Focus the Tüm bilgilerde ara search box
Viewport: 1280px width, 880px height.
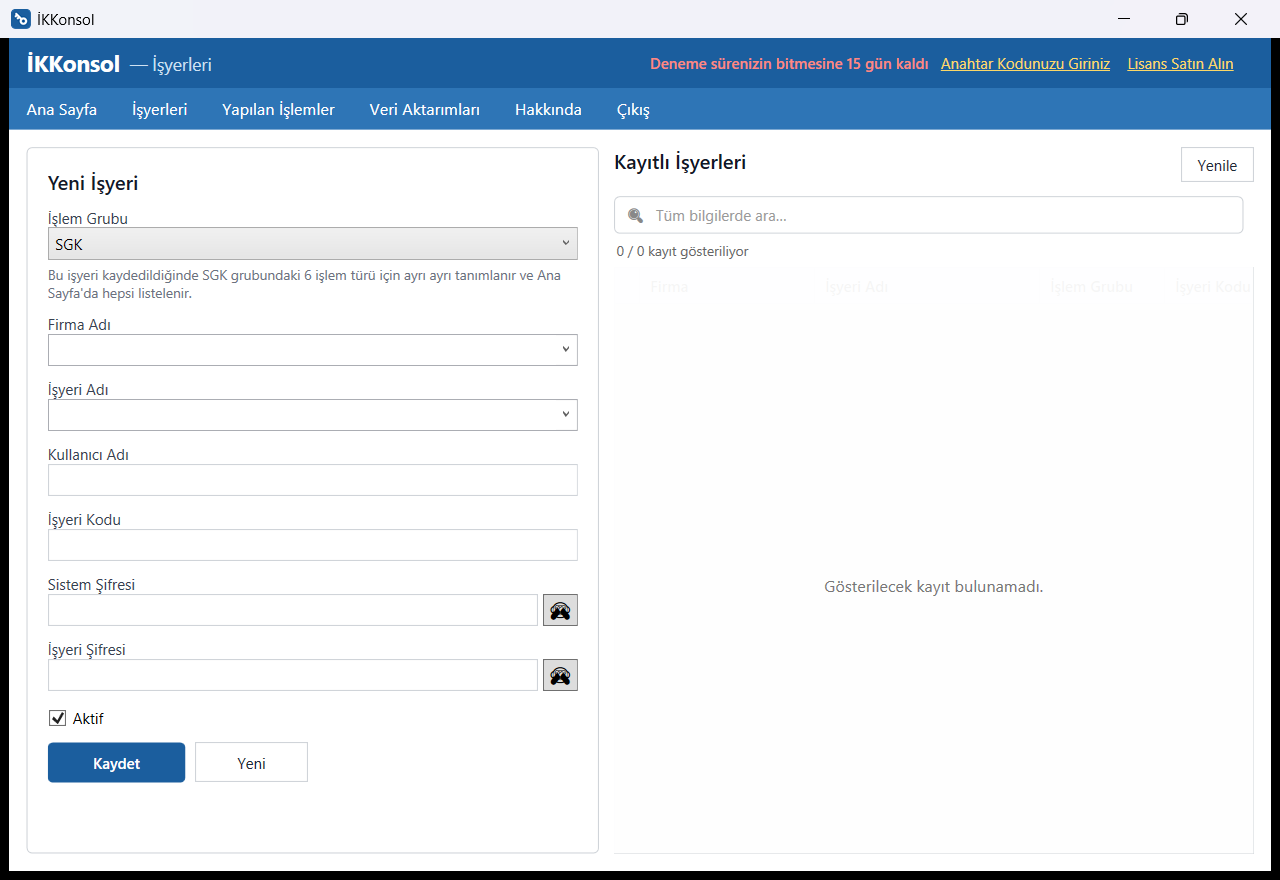tap(929, 215)
